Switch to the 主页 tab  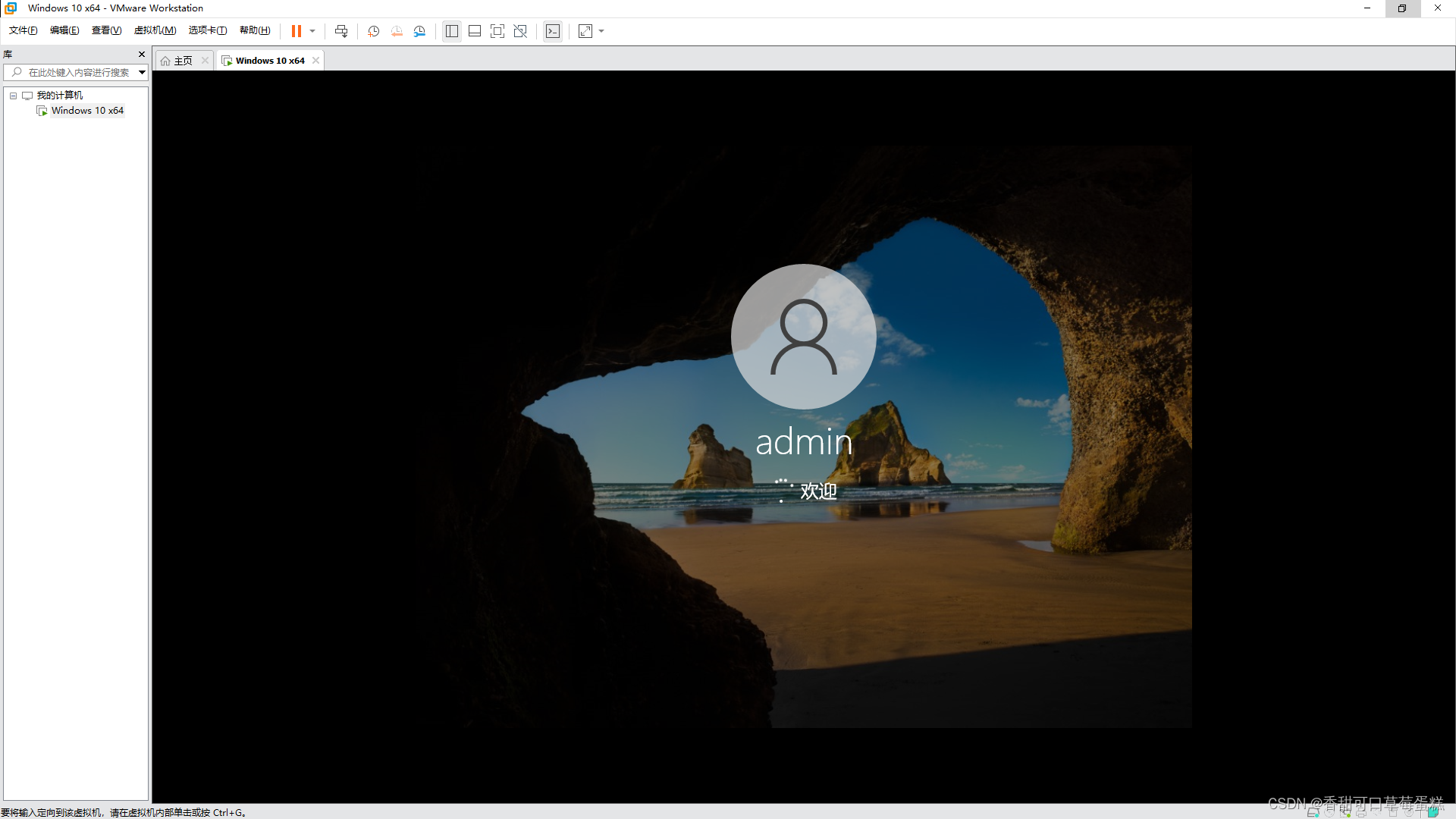(x=180, y=60)
